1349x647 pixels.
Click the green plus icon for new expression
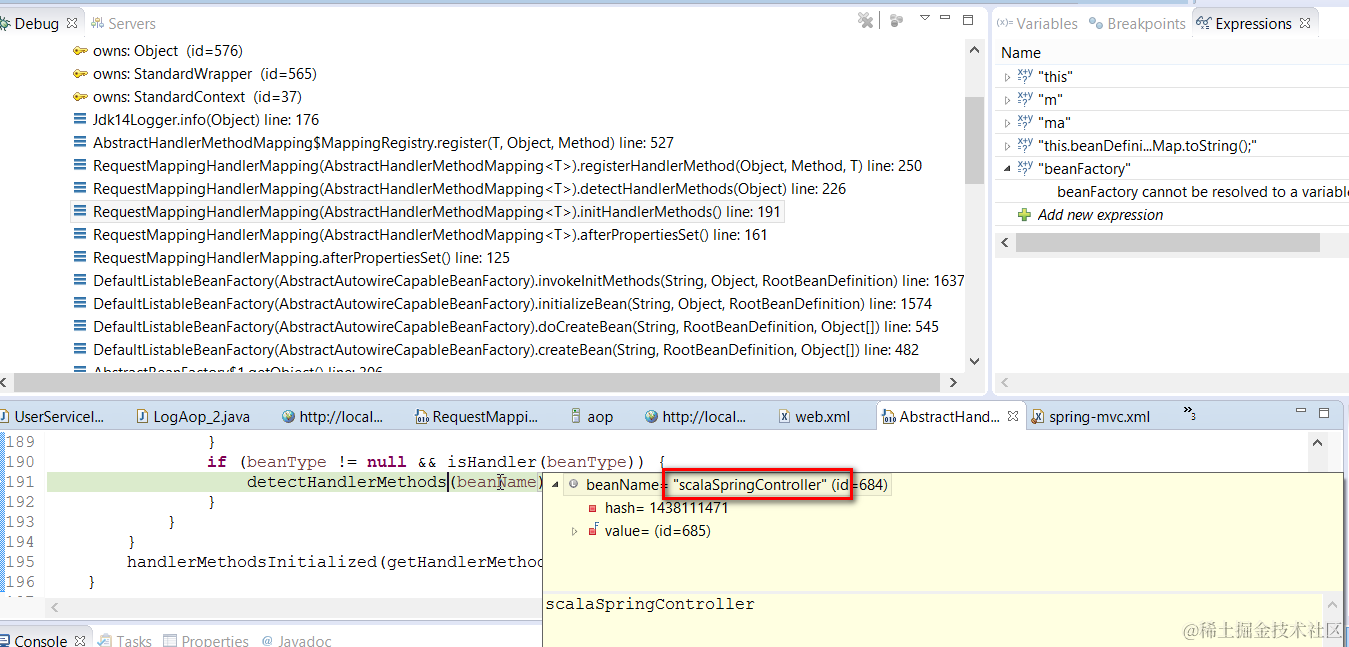(1024, 215)
